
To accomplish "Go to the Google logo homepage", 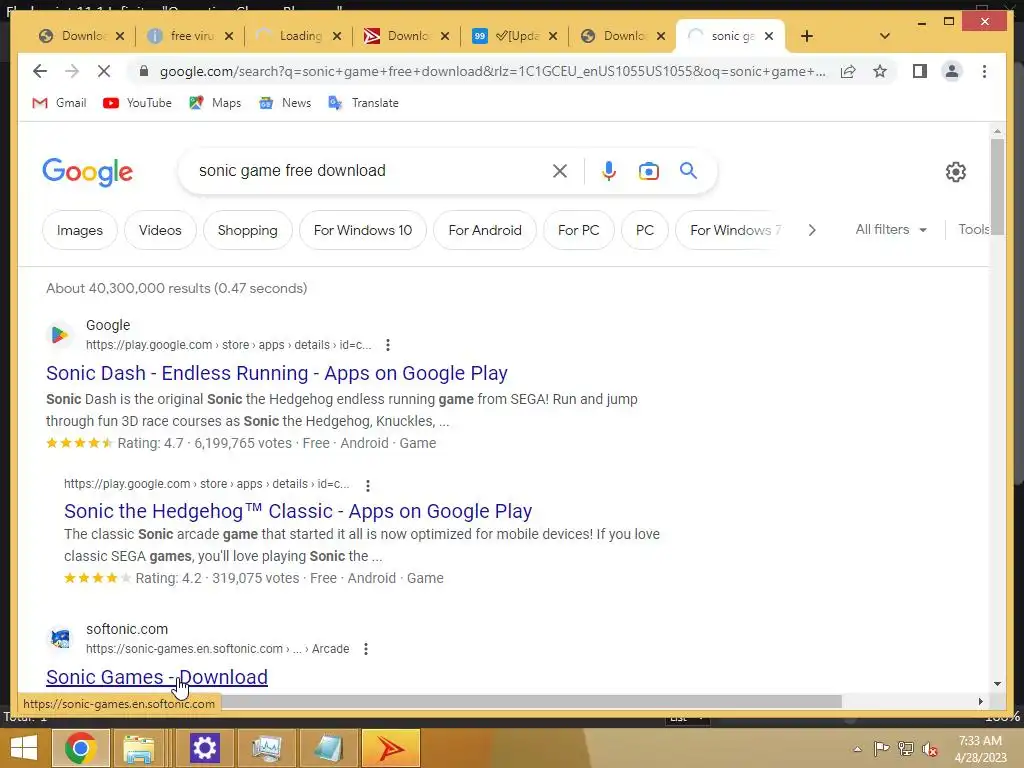I will (88, 172).
